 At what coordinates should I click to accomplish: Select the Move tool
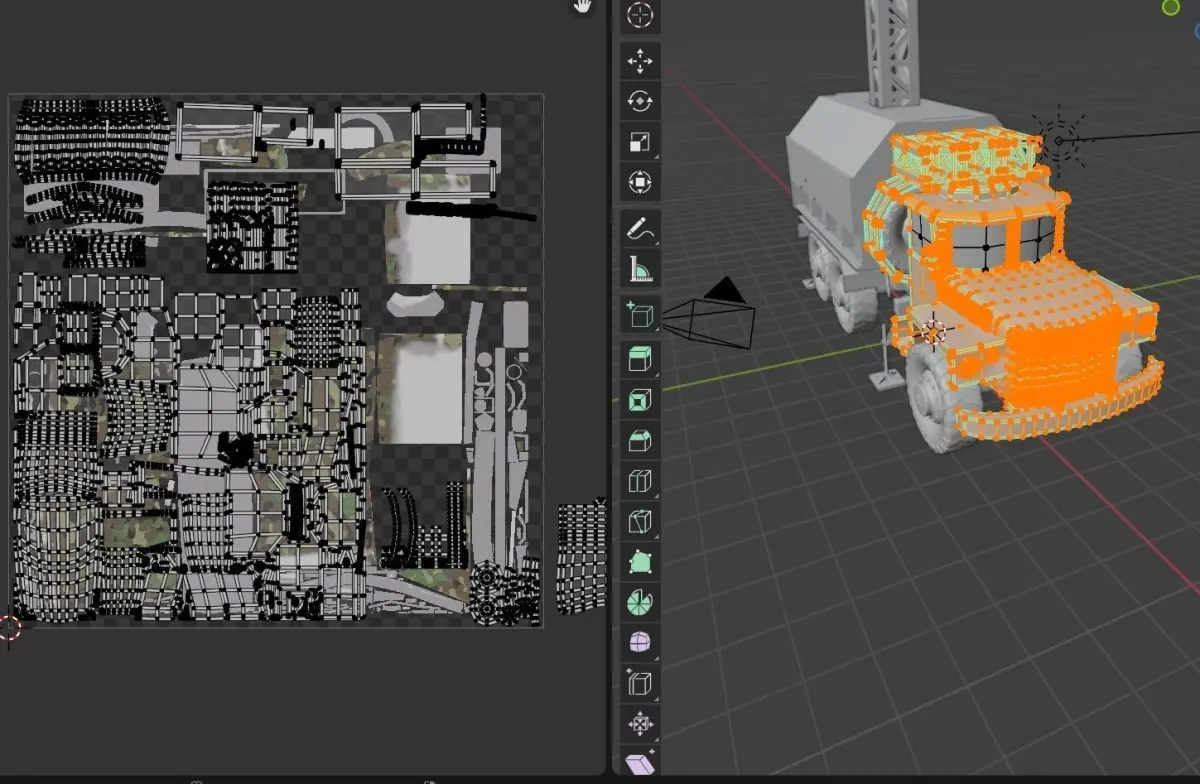point(640,61)
